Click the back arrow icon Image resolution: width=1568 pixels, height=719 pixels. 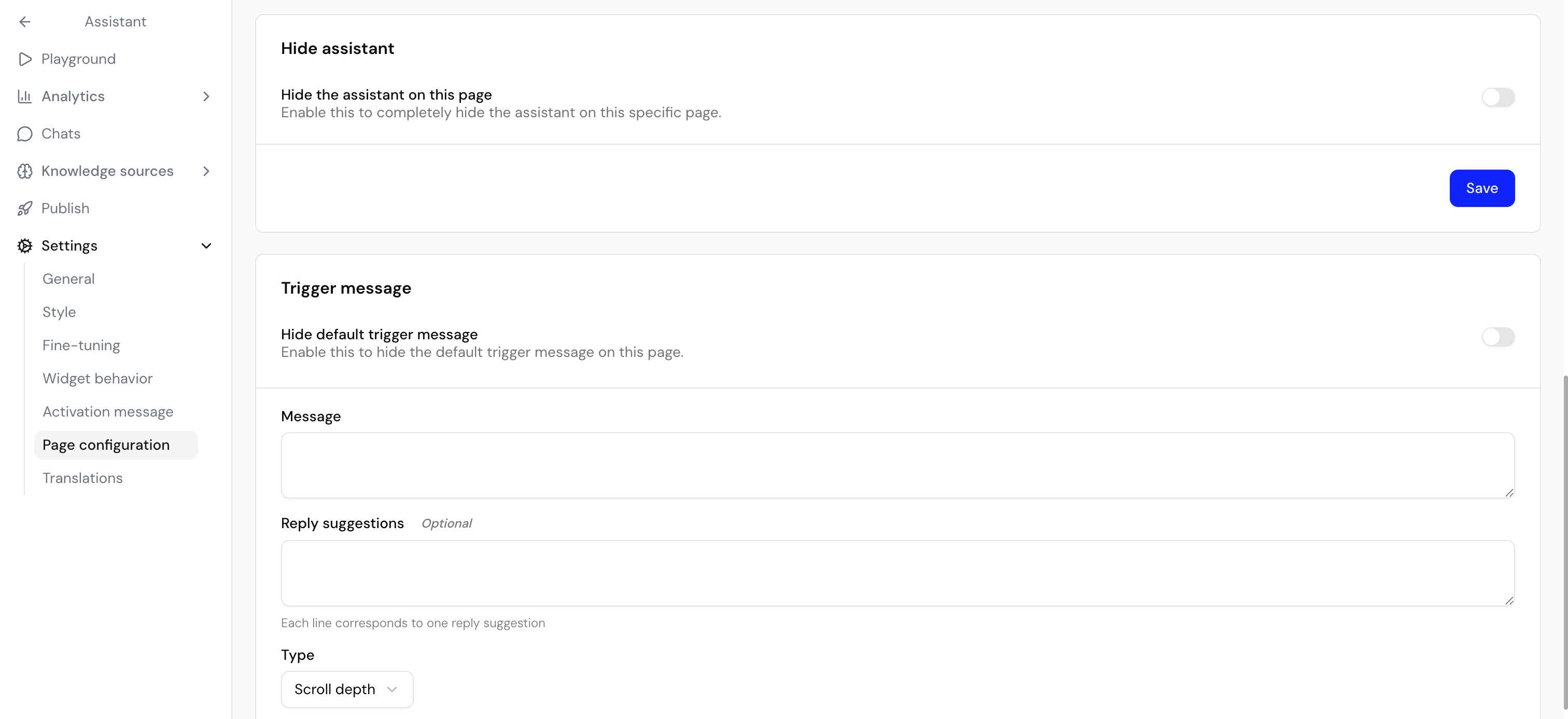pos(24,22)
